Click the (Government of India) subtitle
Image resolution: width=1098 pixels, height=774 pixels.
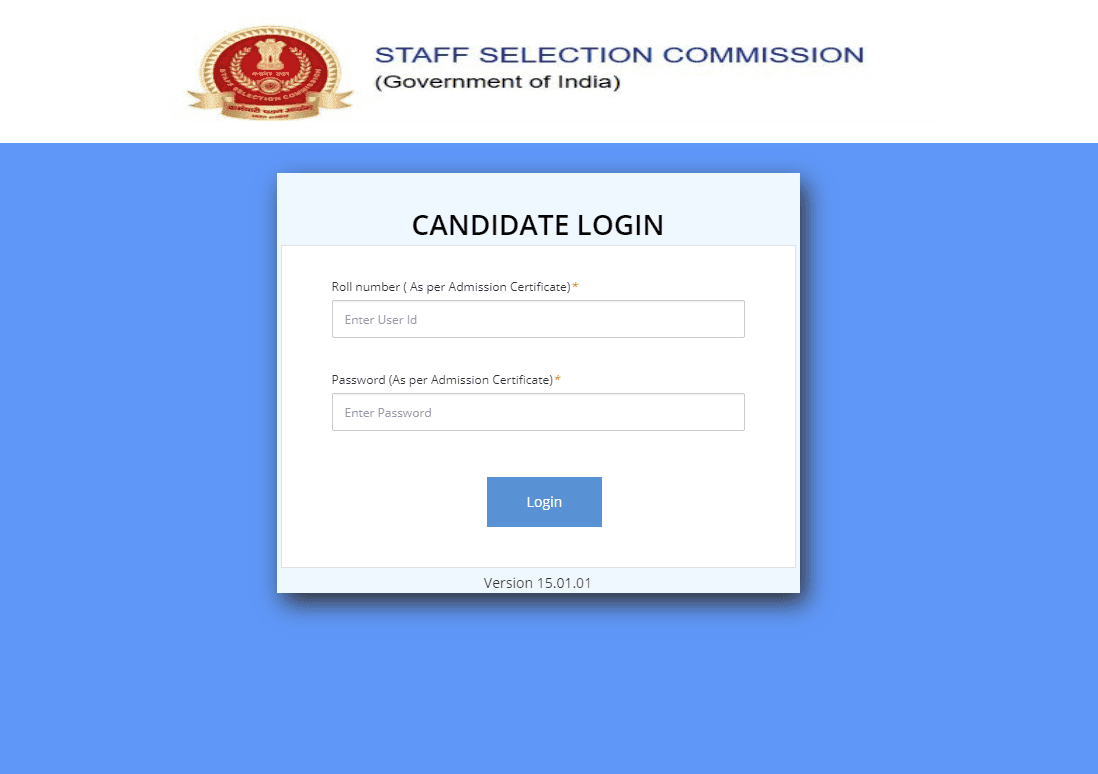(x=497, y=83)
